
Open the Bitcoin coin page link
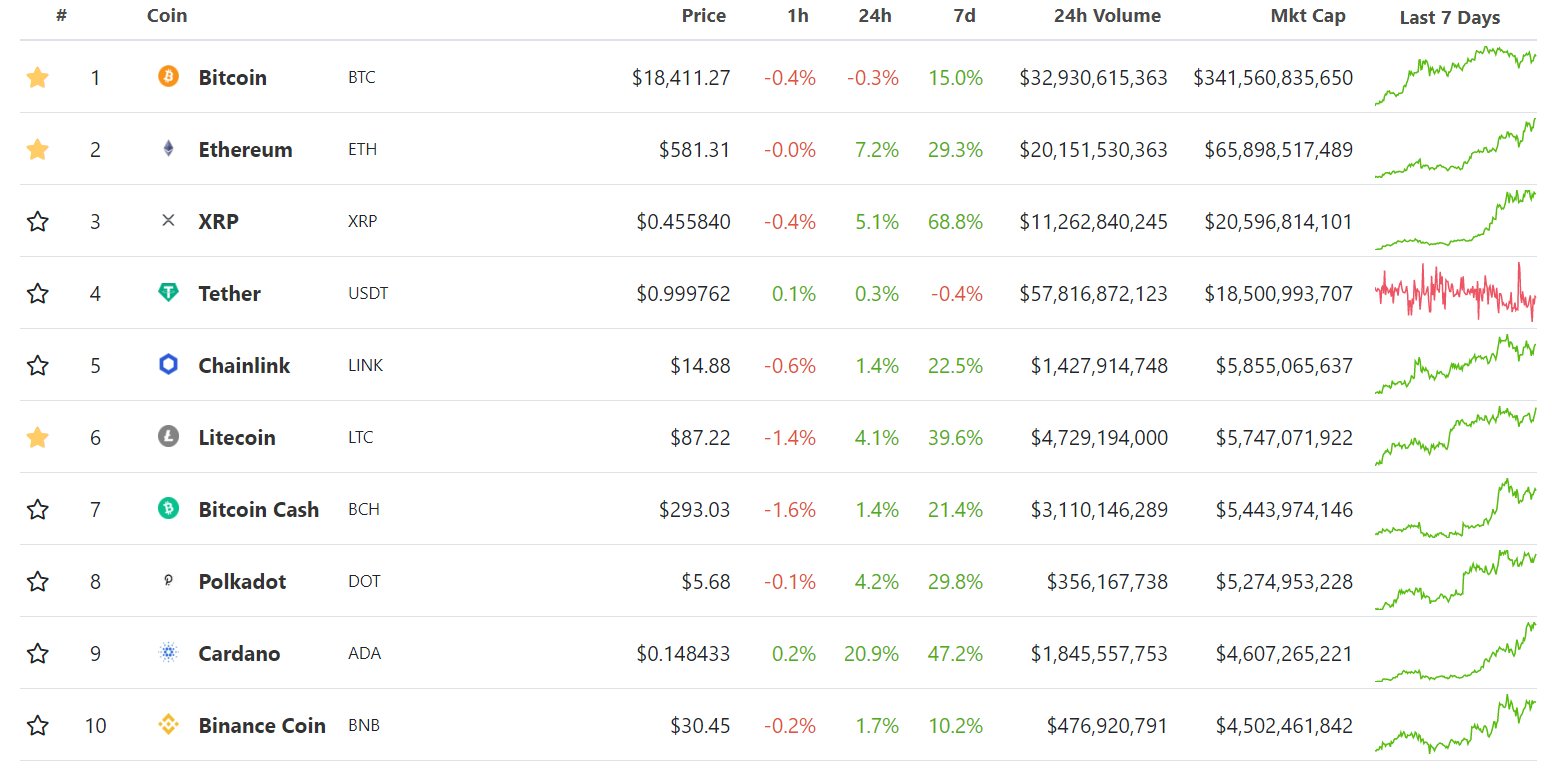point(233,77)
